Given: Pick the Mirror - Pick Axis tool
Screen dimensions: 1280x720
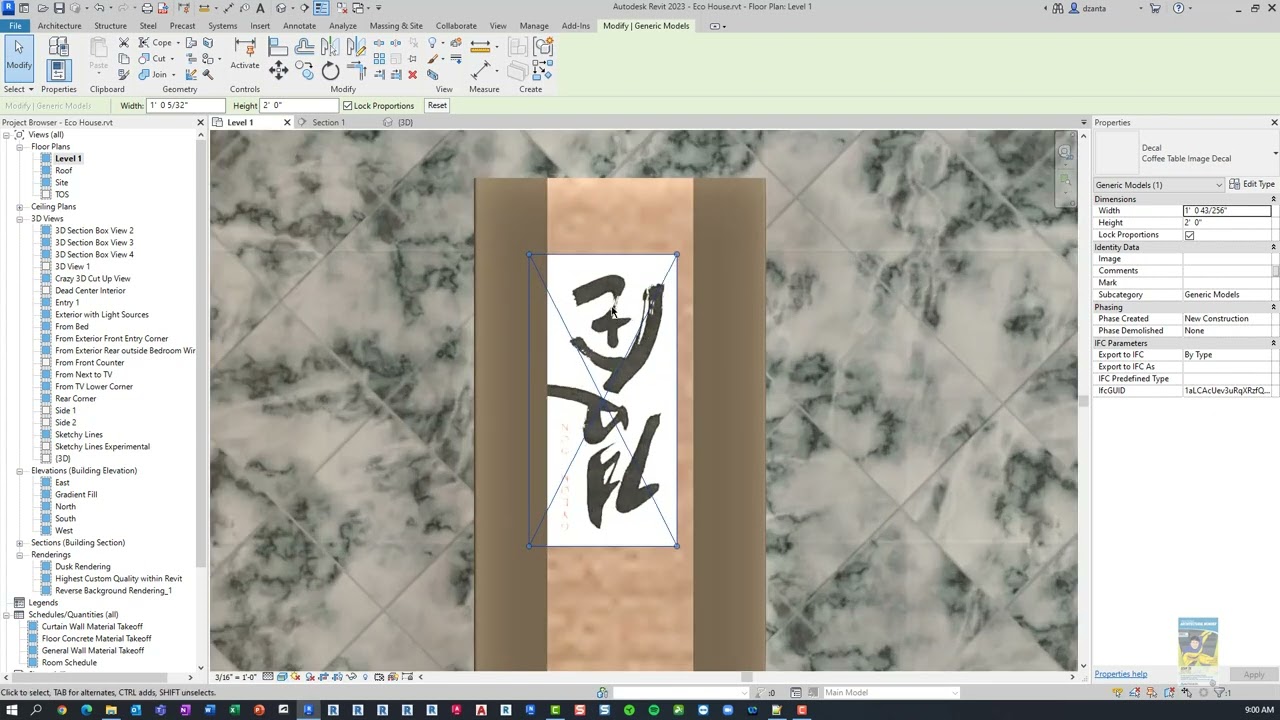Looking at the screenshot, I should click(330, 46).
